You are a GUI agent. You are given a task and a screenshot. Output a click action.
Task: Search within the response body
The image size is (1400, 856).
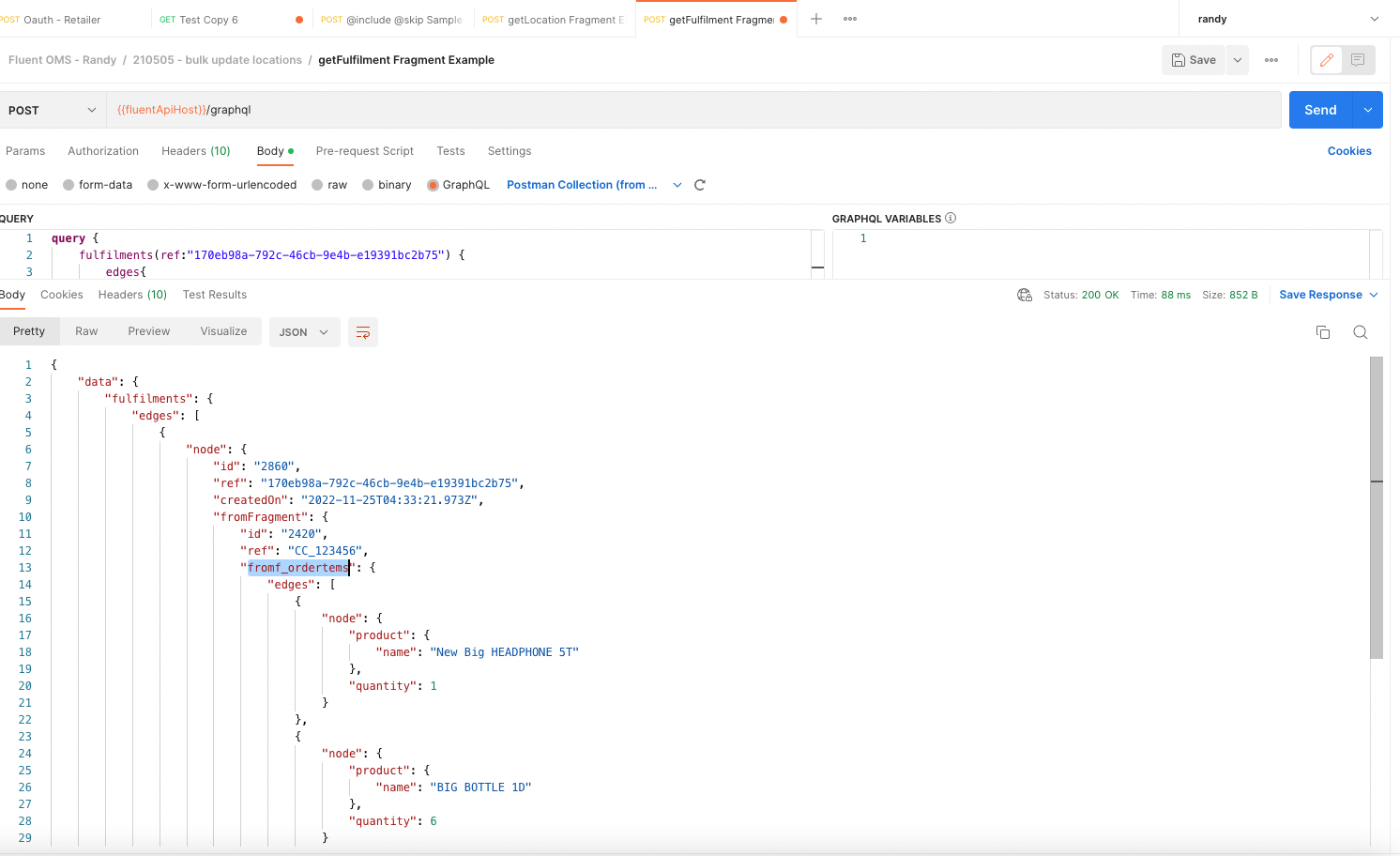1361,332
